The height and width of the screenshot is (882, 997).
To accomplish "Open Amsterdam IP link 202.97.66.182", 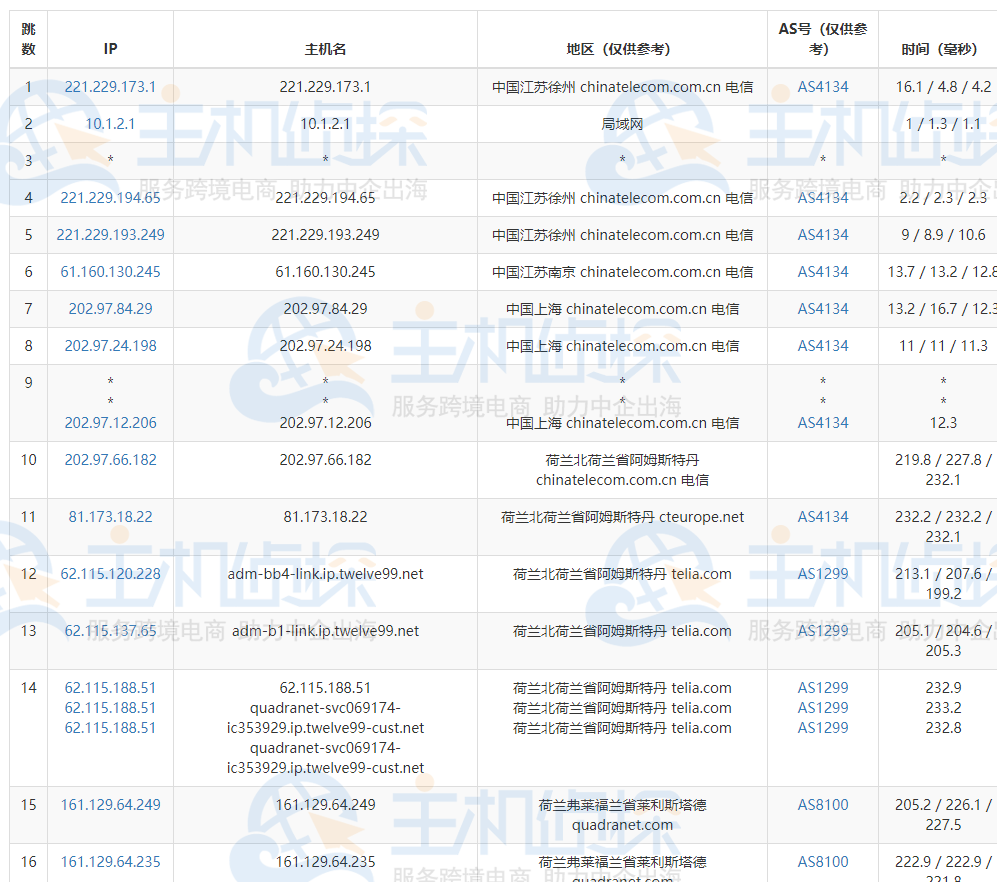I will coord(109,460).
